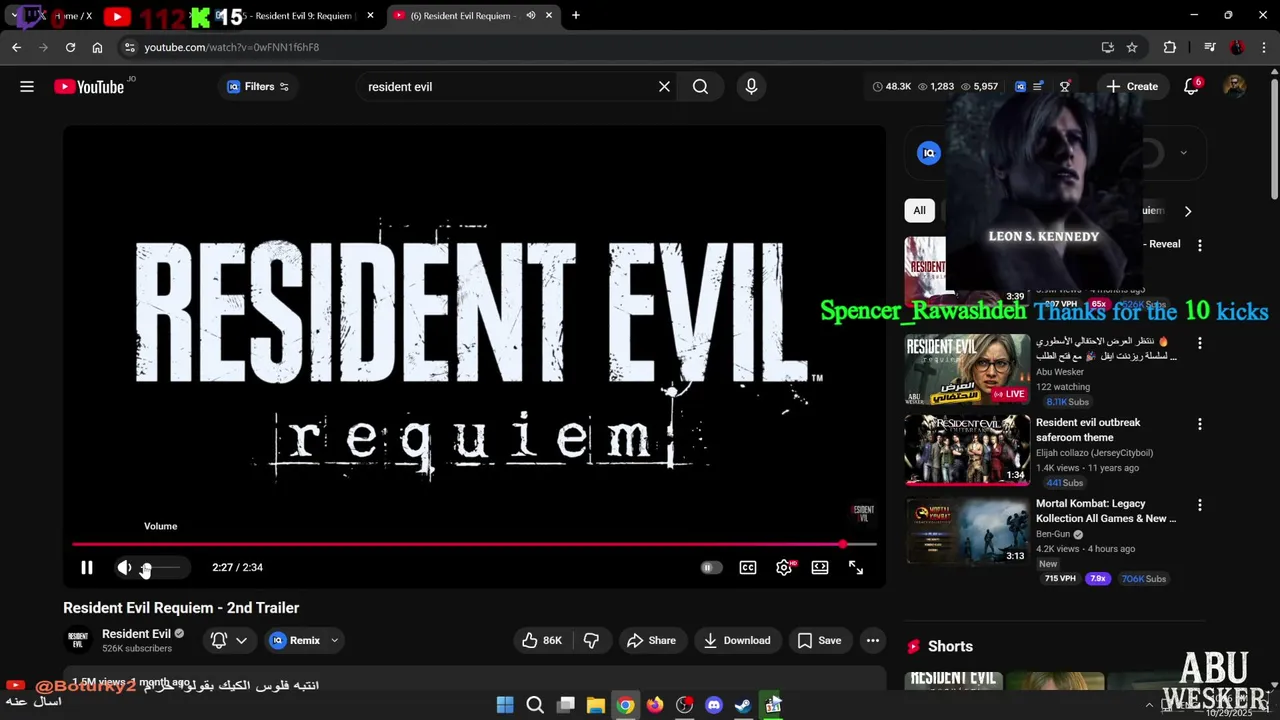Screen dimensions: 1280x720
Task: Go to the browser home page
Action: (97, 47)
